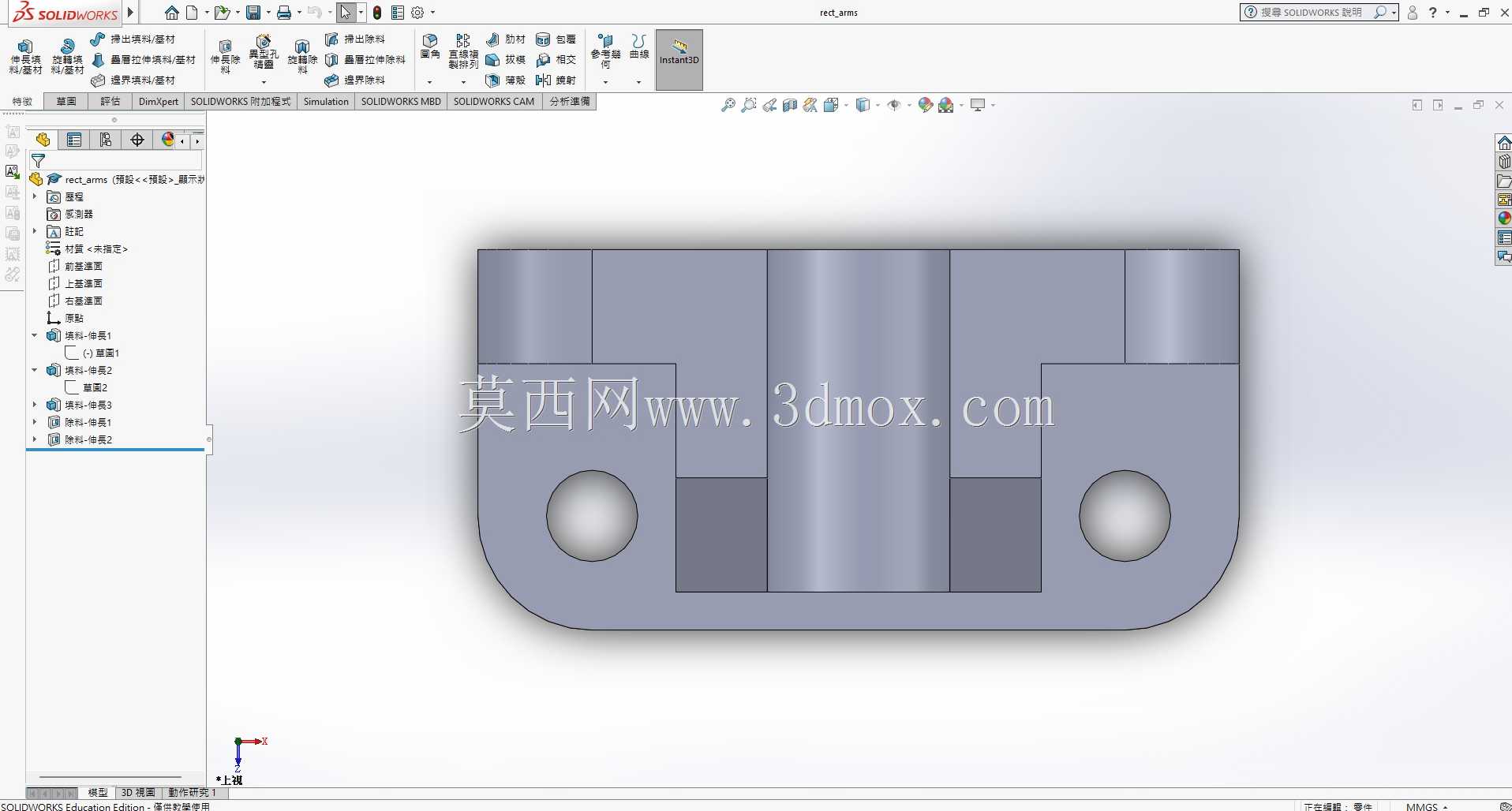Open the 曲線 curves tool
The width and height of the screenshot is (1512, 811).
pyautogui.click(x=639, y=47)
